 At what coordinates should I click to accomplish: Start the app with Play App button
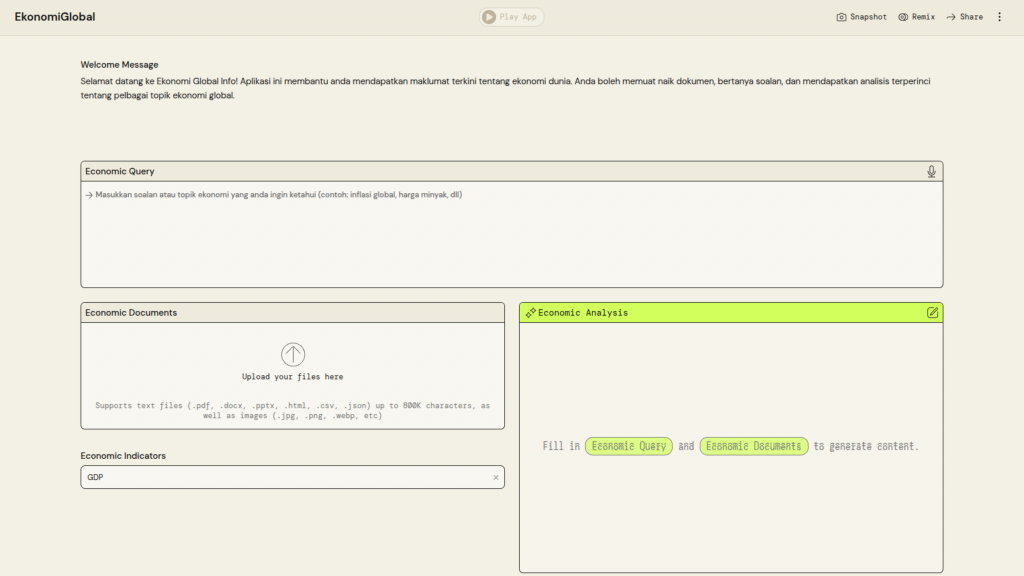point(512,17)
